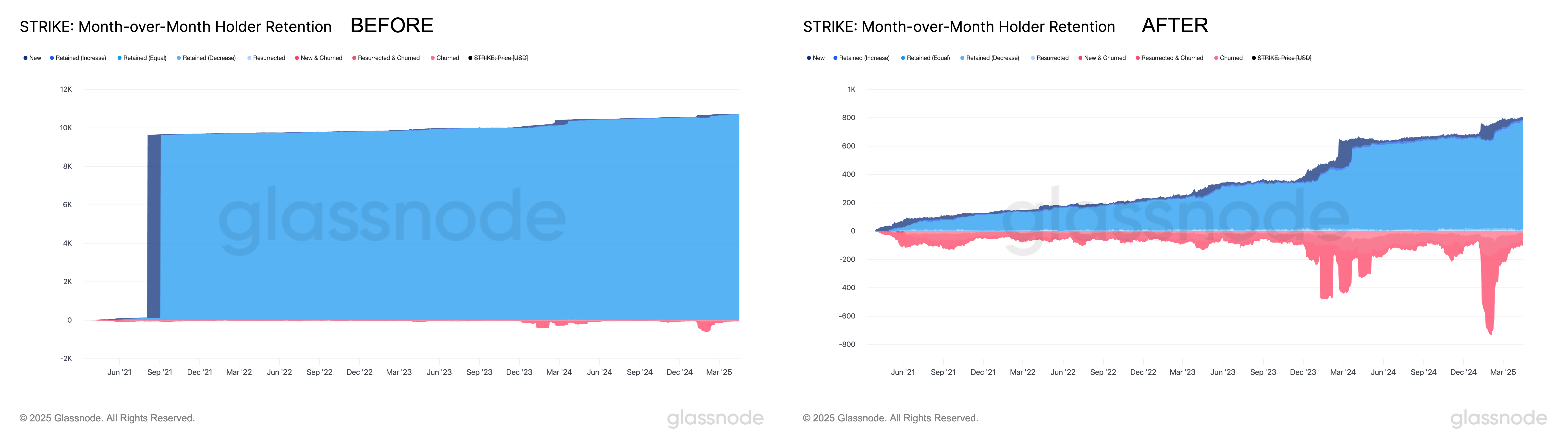Click copyright notice under the BEFORE chart

click(107, 418)
